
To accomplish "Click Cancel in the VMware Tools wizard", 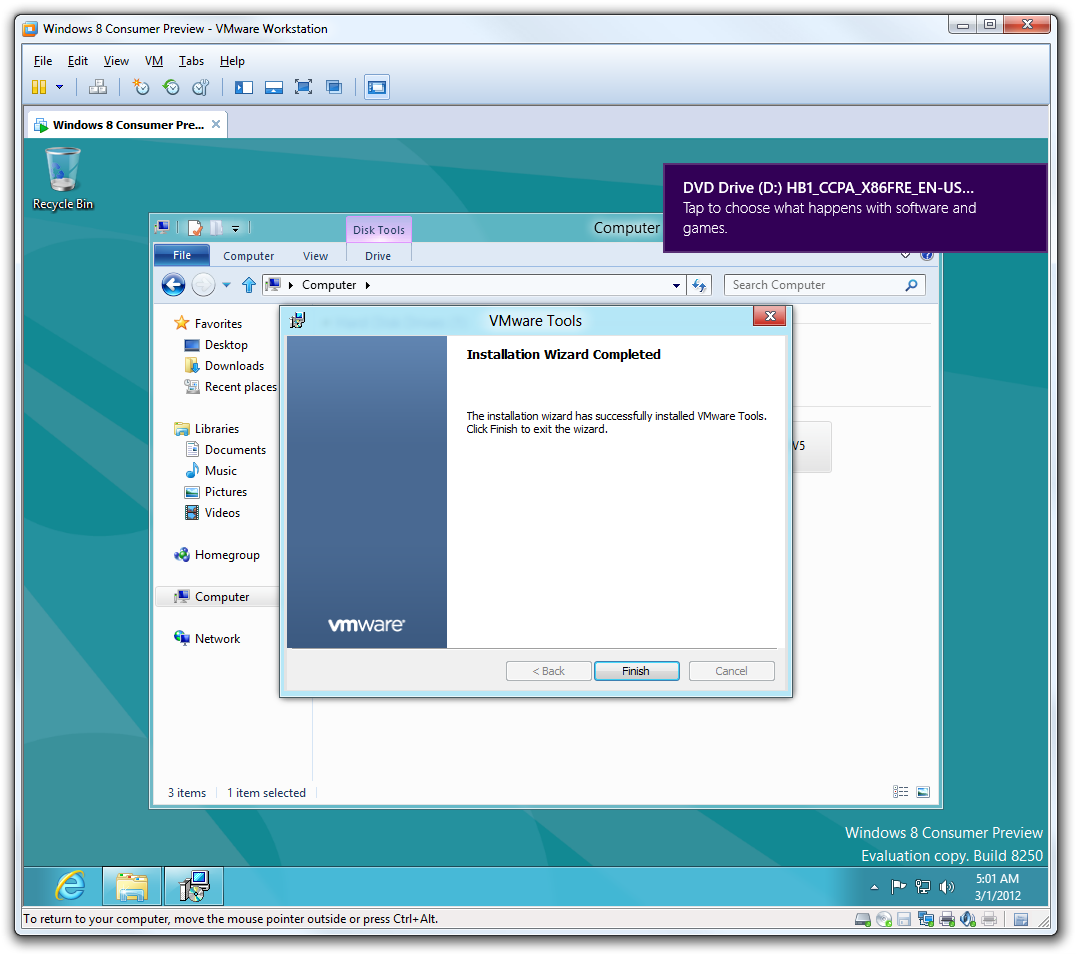I will (x=732, y=671).
